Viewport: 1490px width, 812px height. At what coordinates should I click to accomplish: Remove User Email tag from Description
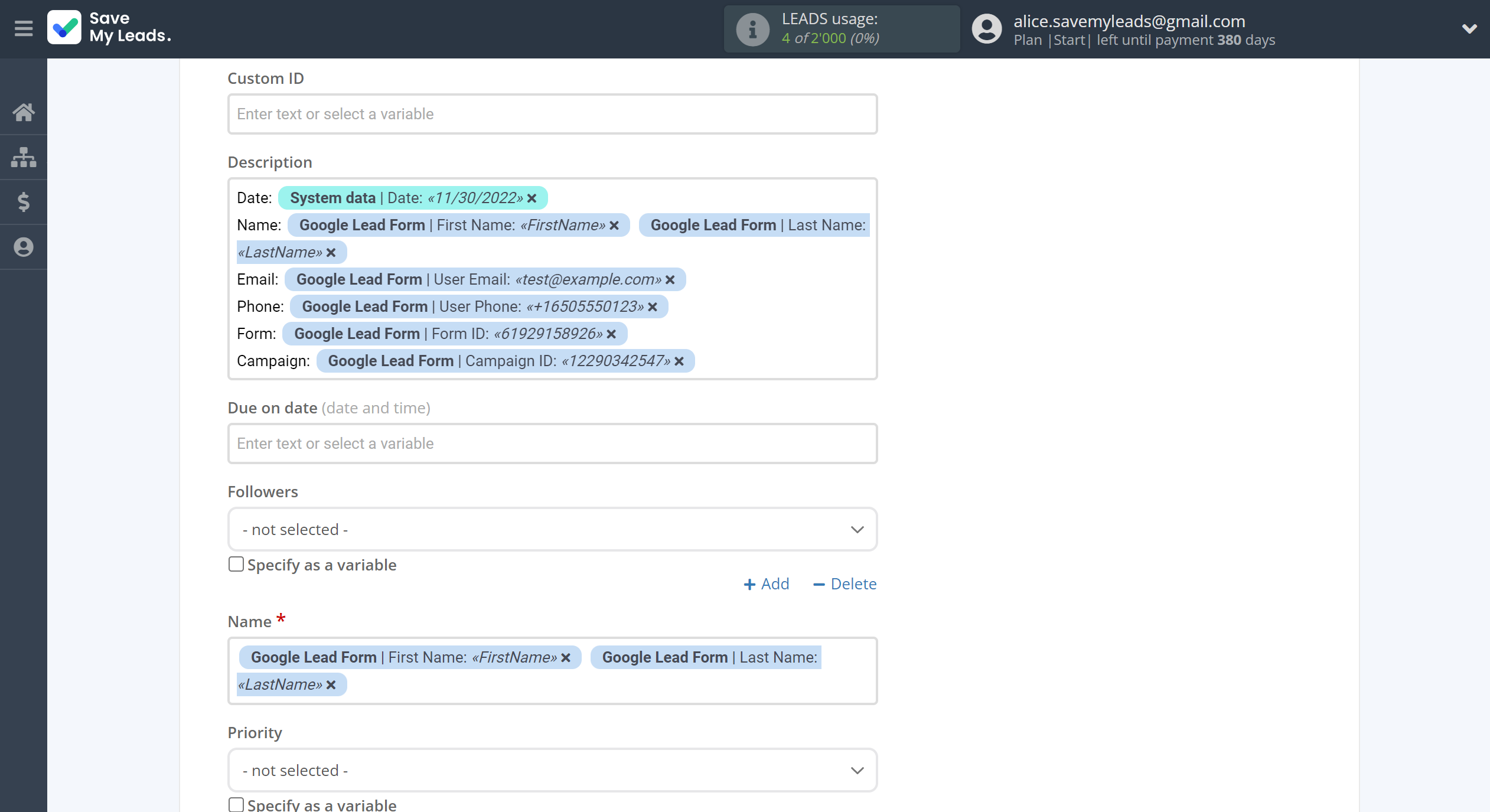(670, 279)
